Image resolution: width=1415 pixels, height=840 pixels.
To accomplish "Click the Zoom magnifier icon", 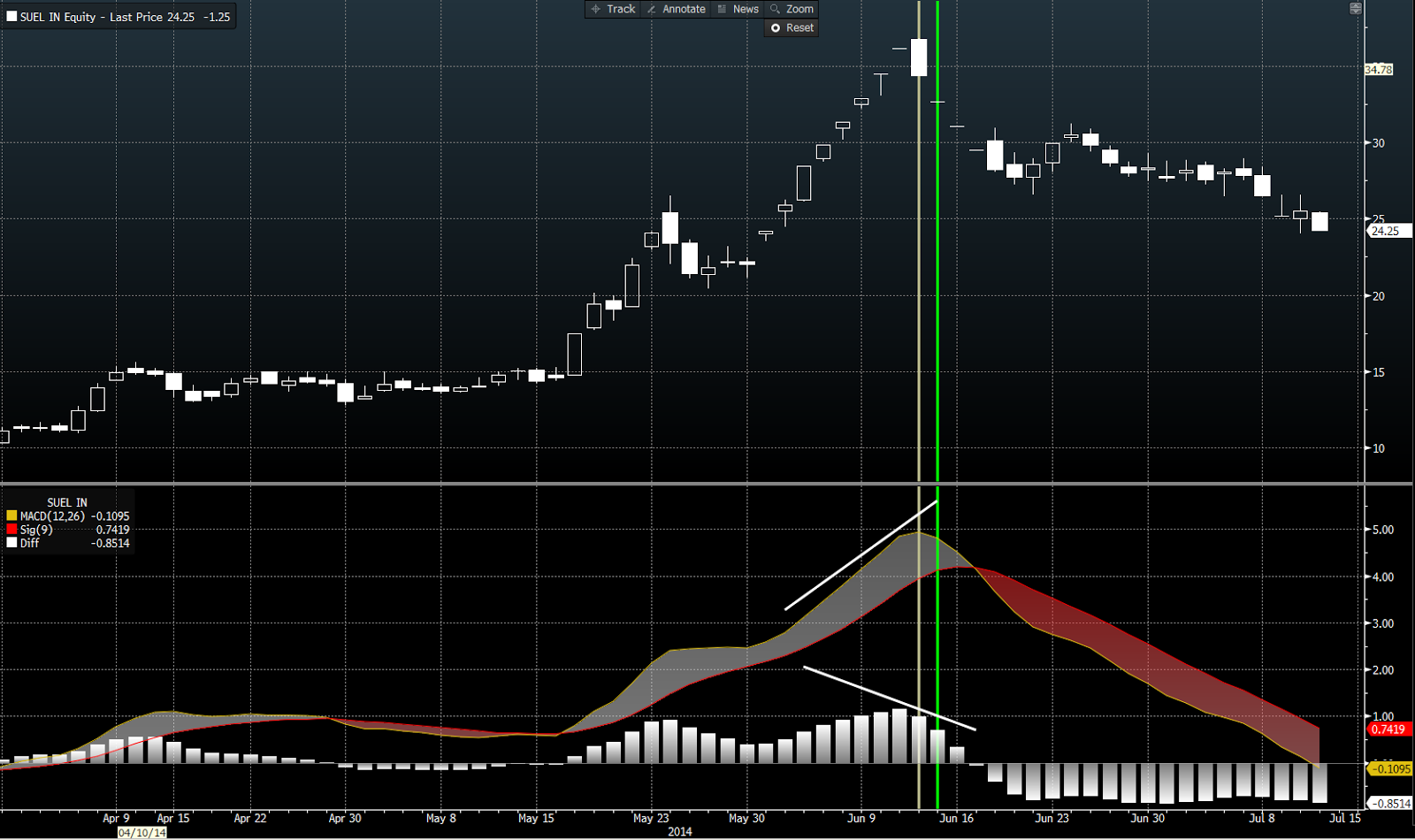I will 775,9.
